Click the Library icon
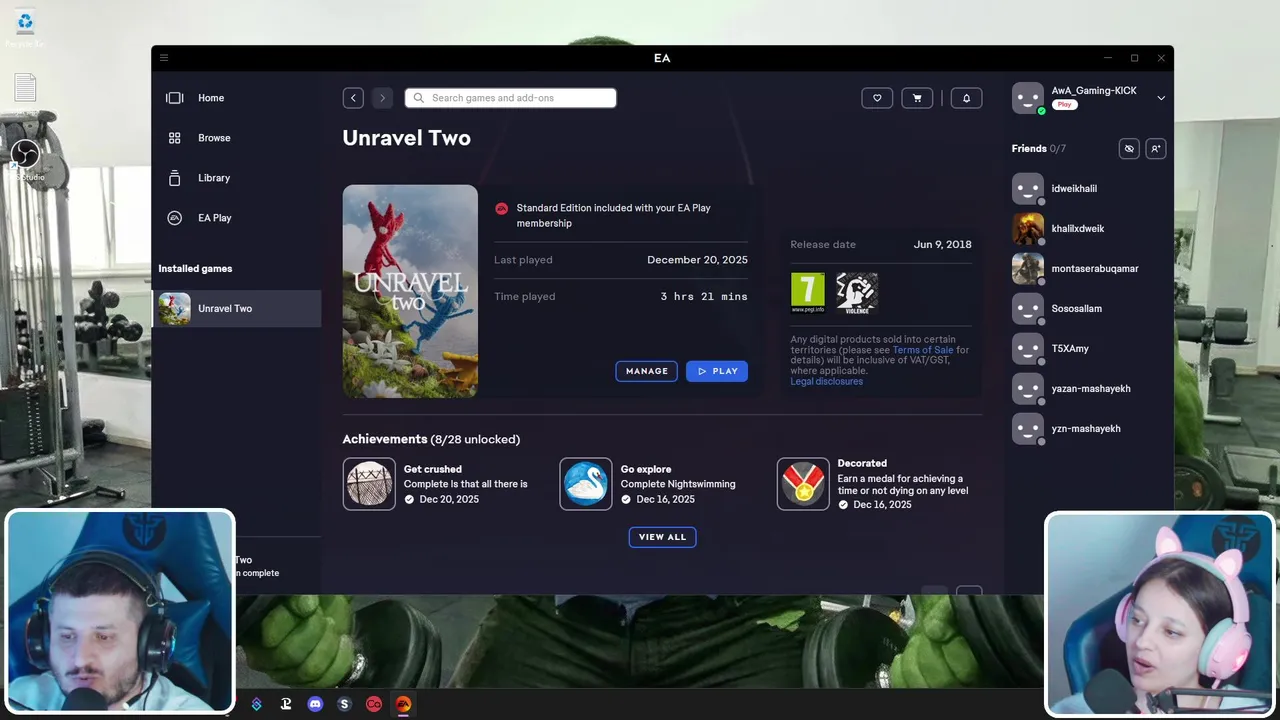This screenshot has width=1280, height=720. click(x=175, y=178)
